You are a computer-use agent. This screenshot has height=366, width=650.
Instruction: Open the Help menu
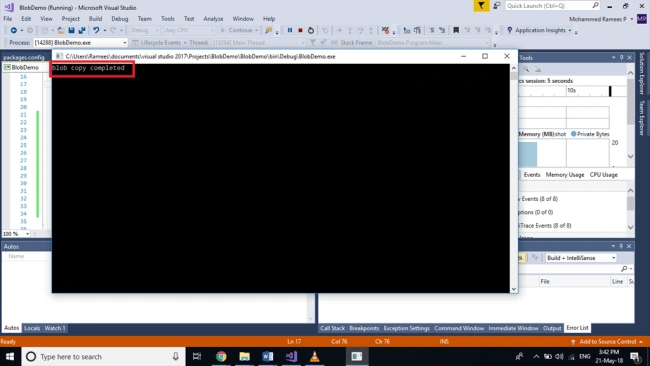[269, 19]
